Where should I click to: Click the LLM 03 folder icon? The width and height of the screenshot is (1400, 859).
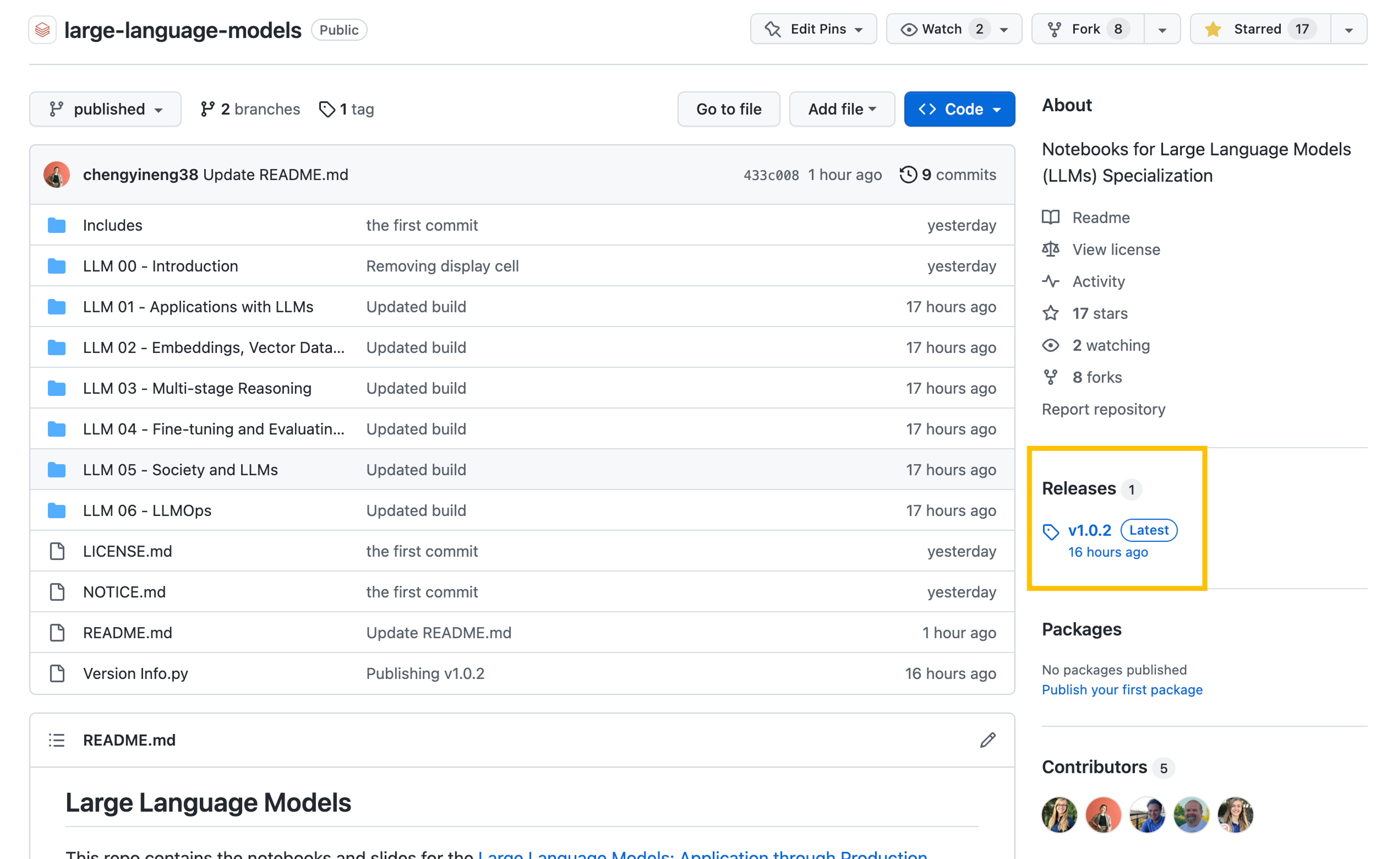pos(56,388)
